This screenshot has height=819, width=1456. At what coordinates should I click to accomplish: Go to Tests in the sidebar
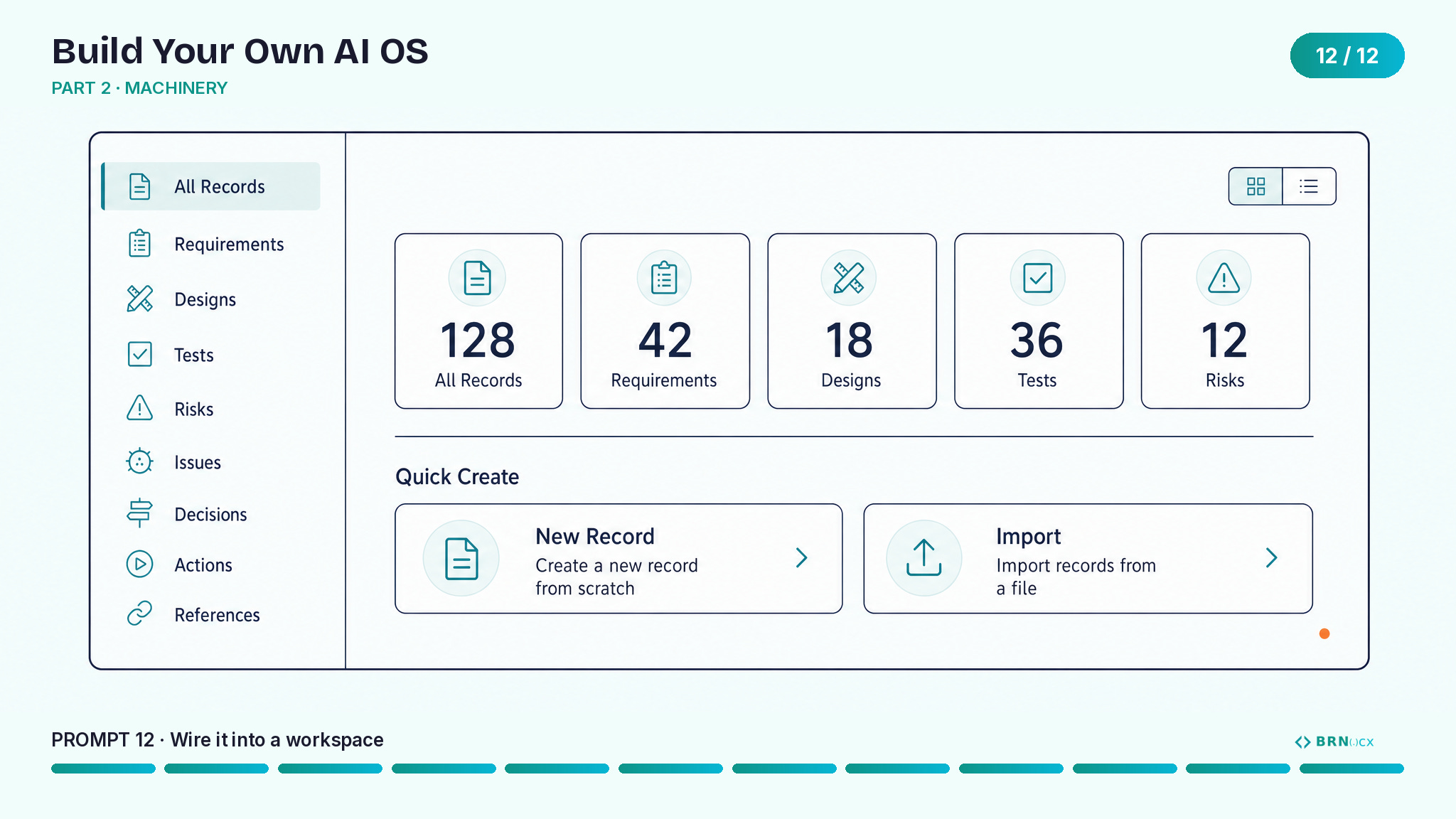[x=211, y=355]
